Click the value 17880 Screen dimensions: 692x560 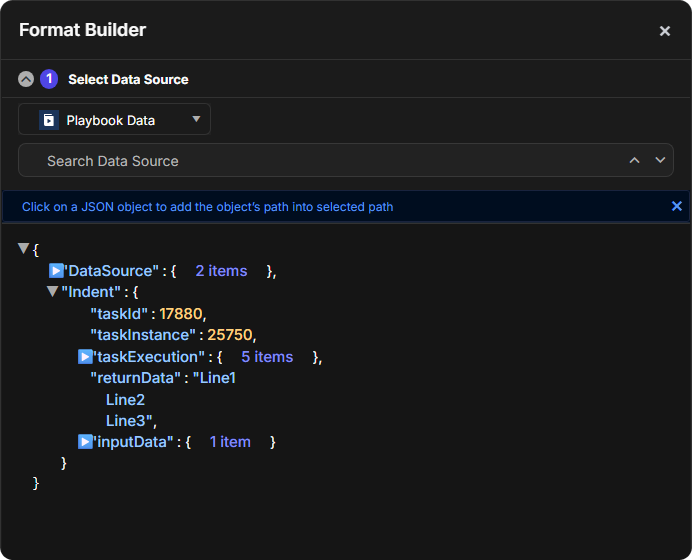pyautogui.click(x=181, y=314)
